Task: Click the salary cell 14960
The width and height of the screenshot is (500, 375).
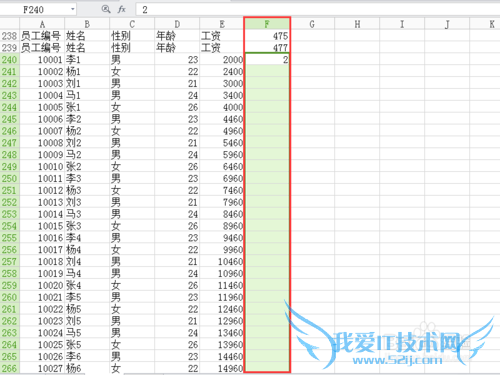Action: point(222,368)
